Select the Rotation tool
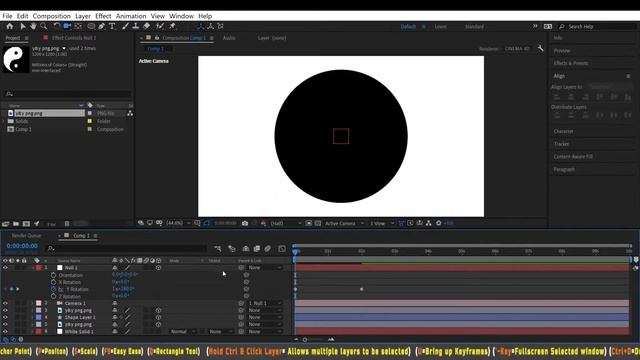640x360 pixels. pos(57,26)
